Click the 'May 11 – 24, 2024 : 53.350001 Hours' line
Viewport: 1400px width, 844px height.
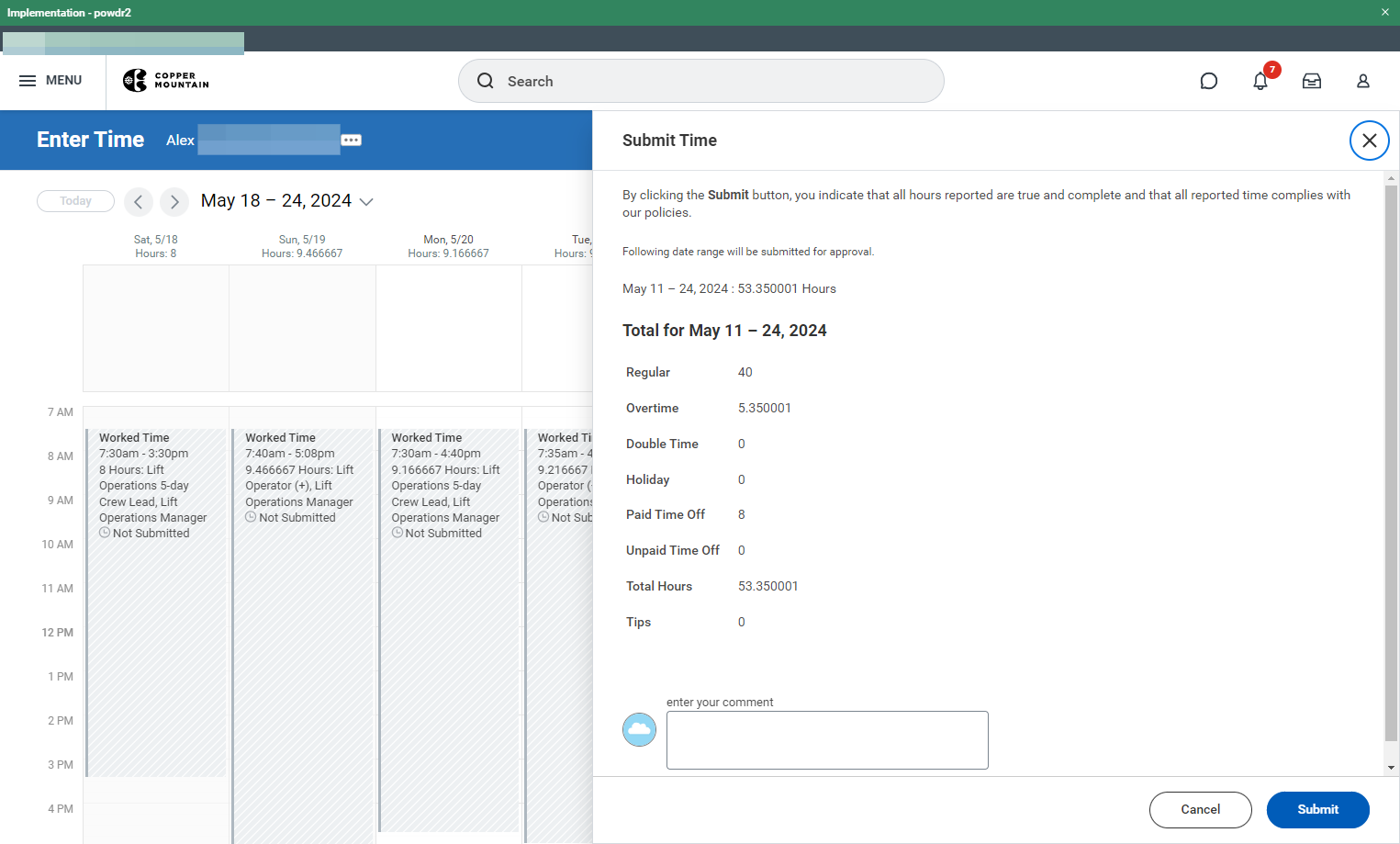coord(730,289)
